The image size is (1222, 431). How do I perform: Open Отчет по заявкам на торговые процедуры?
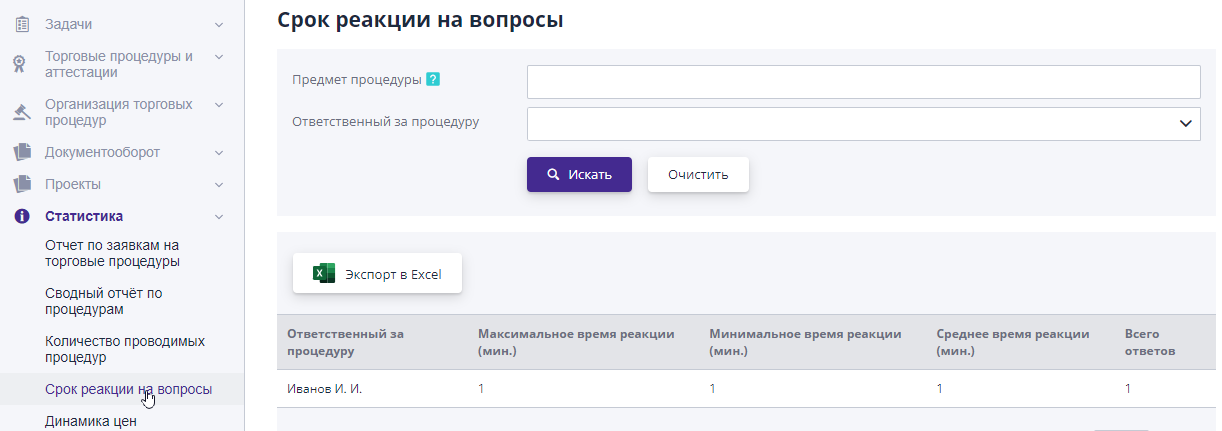point(112,253)
